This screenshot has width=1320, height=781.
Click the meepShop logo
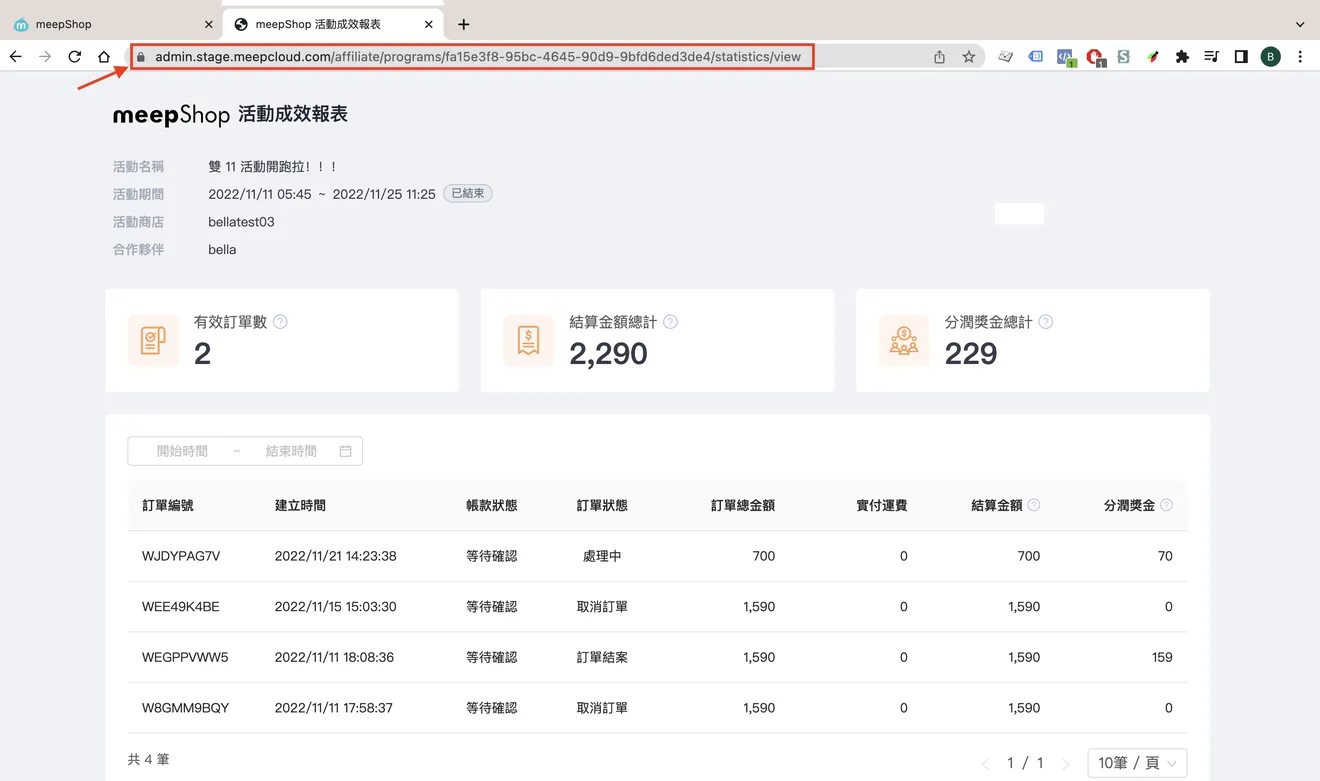tap(171, 115)
